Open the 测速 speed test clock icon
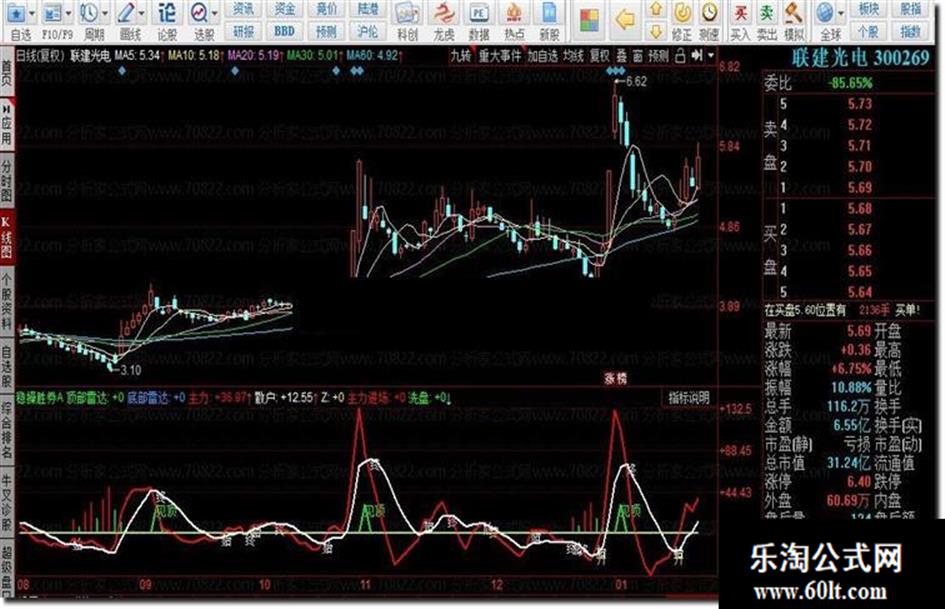 (709, 14)
